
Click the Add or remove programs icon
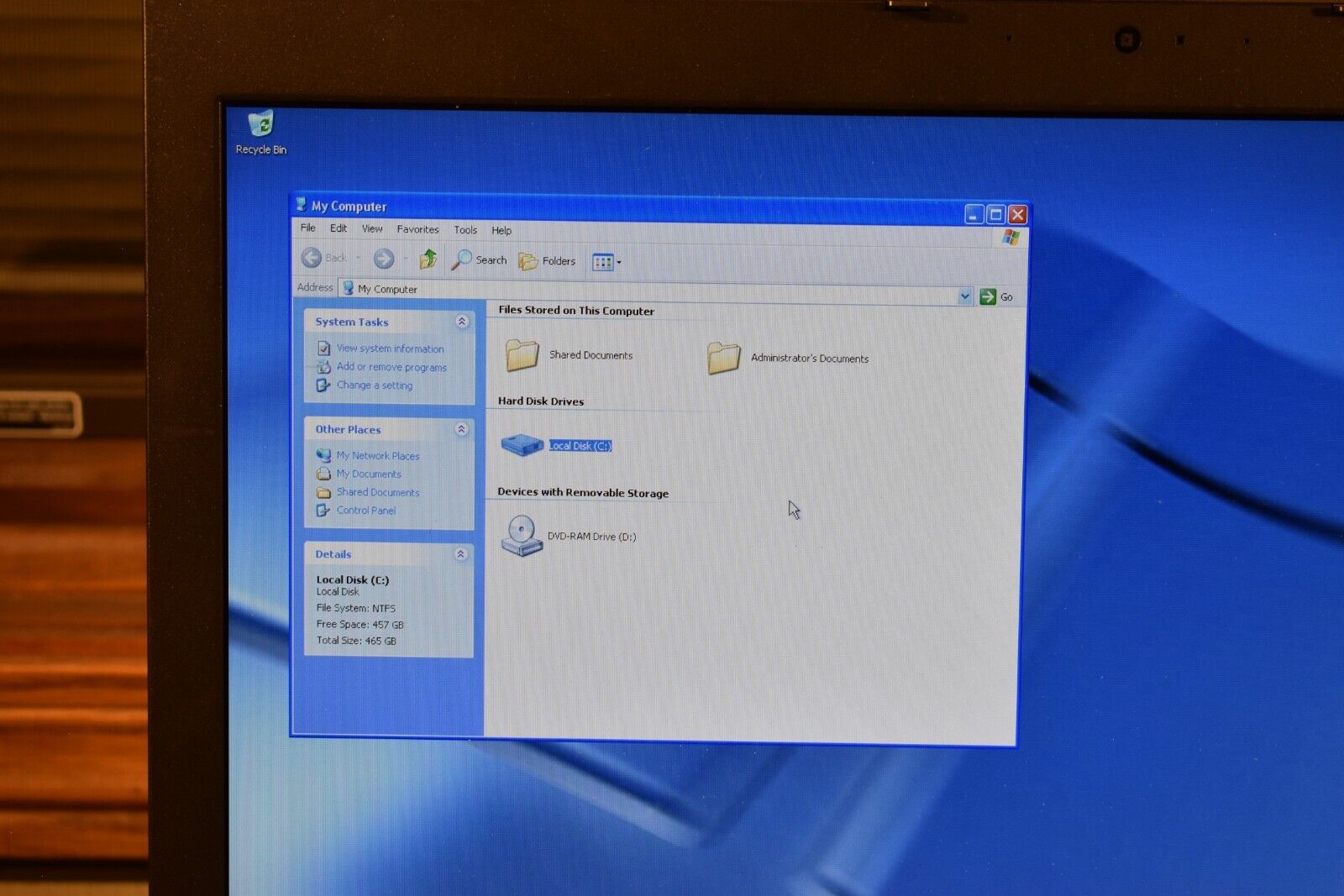323,366
